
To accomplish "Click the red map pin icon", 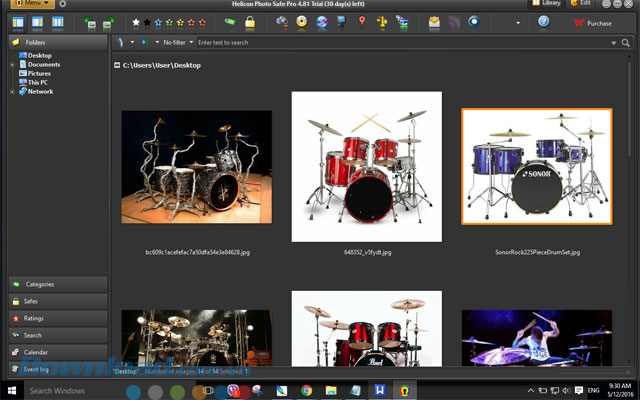I will tap(361, 22).
